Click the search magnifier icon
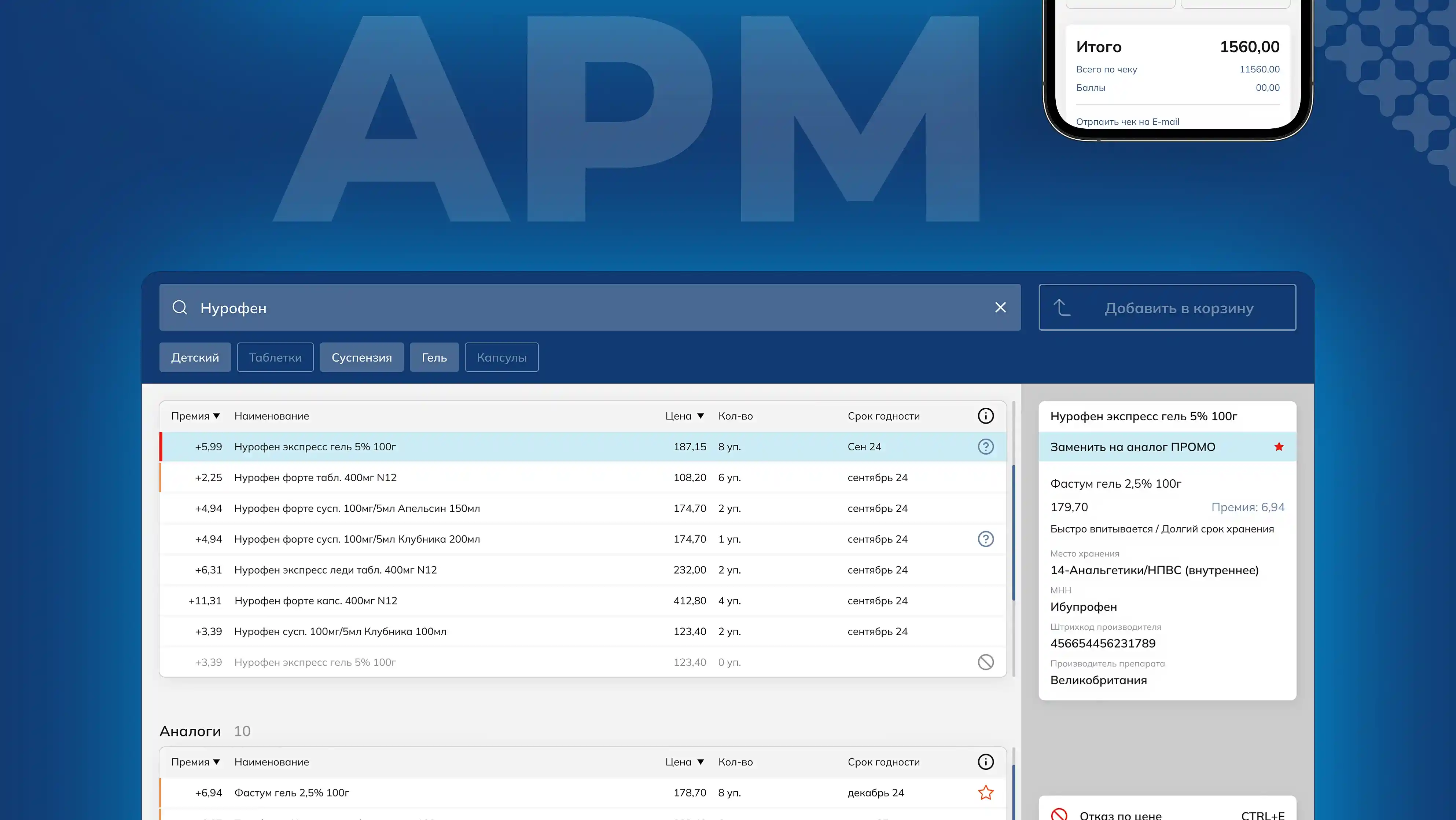The height and width of the screenshot is (820, 1456). click(x=180, y=308)
